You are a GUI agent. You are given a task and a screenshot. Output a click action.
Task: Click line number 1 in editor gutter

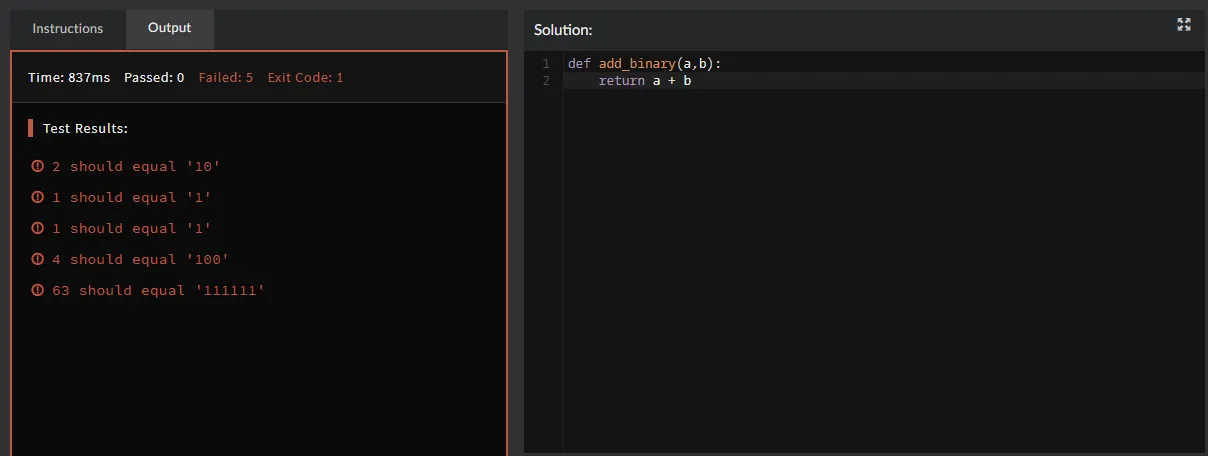[x=546, y=63]
